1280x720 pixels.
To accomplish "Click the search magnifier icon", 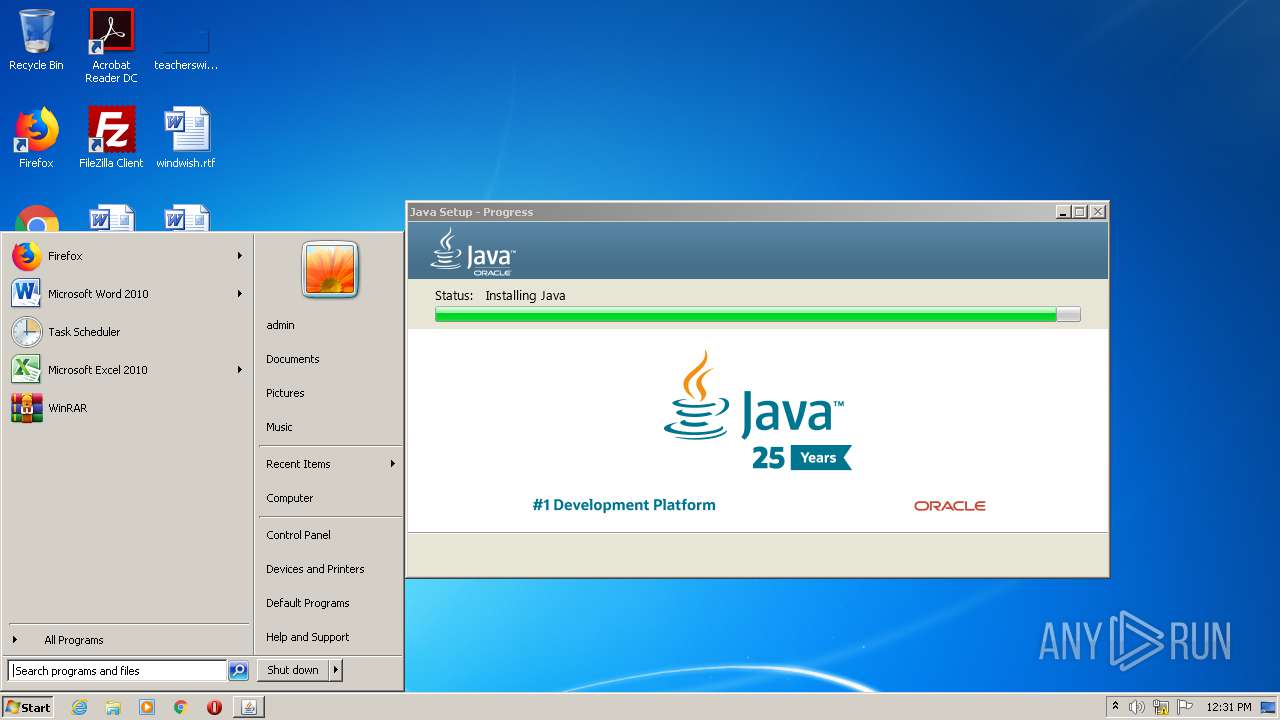I will 238,671.
